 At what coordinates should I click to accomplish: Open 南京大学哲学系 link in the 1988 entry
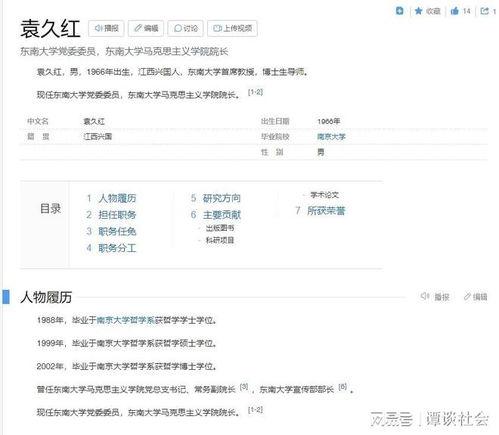[x=126, y=320]
